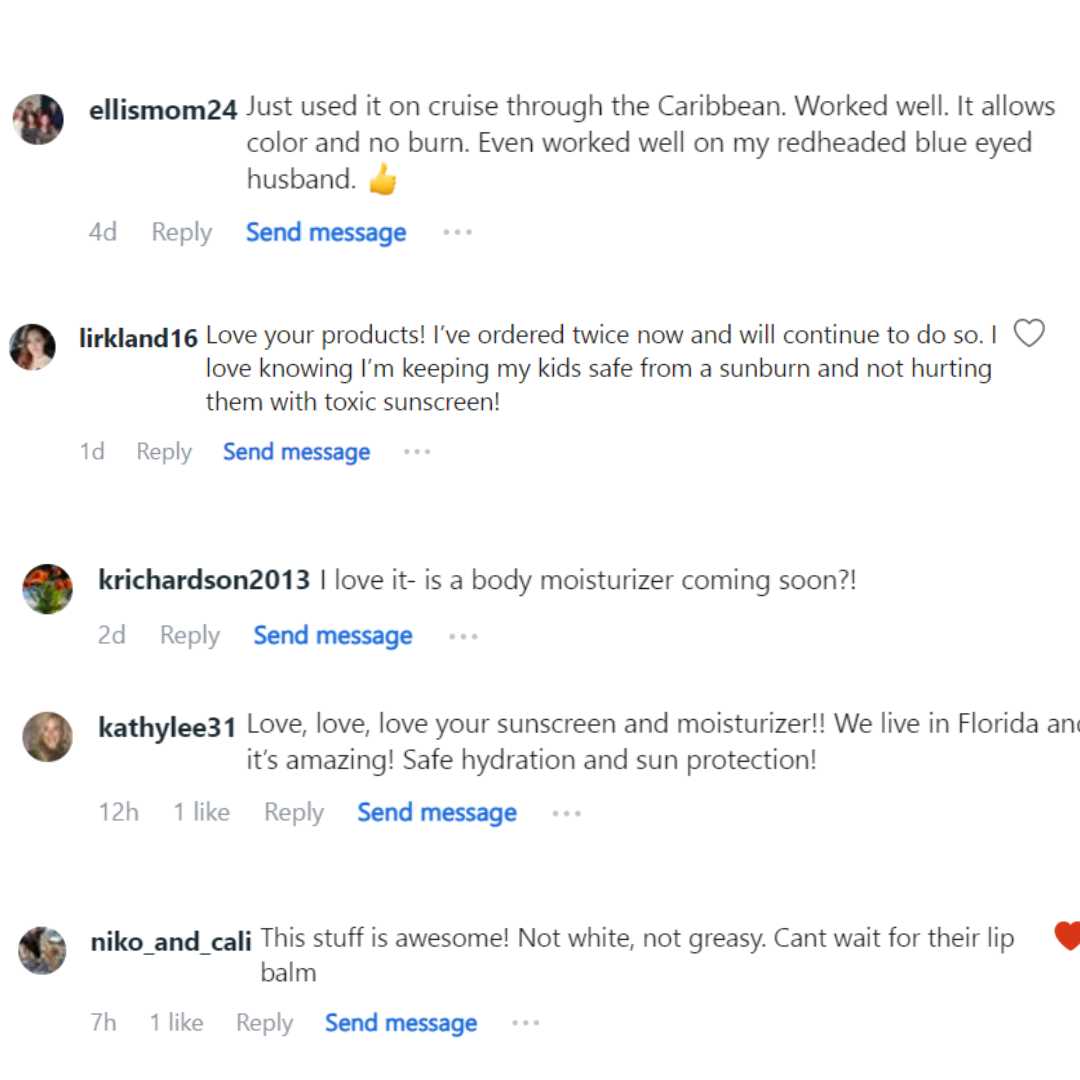Open more options on ellismom24's comment
Image resolution: width=1080 pixels, height=1080 pixels.
click(457, 232)
